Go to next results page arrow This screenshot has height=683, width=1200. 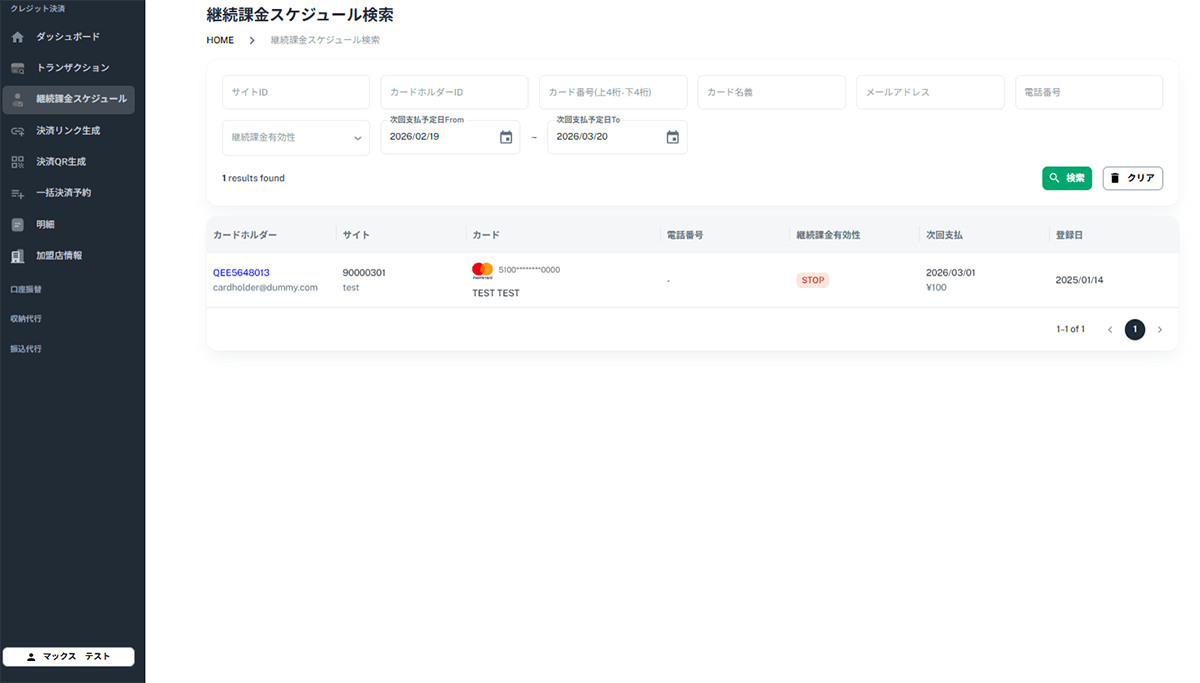tap(1160, 329)
